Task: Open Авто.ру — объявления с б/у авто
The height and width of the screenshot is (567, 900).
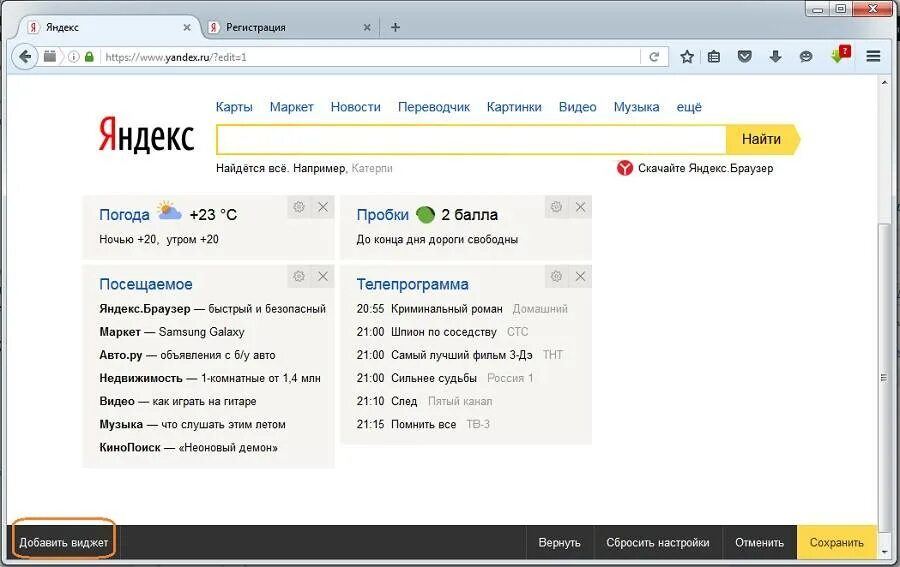Action: click(187, 355)
